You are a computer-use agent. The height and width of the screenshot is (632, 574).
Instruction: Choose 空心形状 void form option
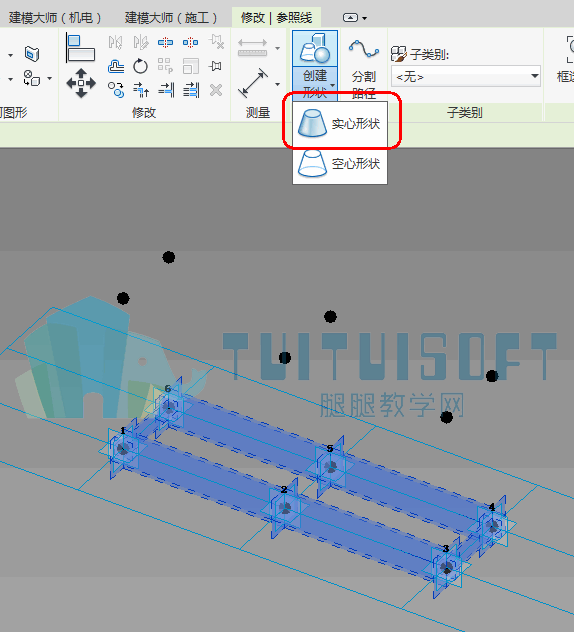pyautogui.click(x=340, y=164)
